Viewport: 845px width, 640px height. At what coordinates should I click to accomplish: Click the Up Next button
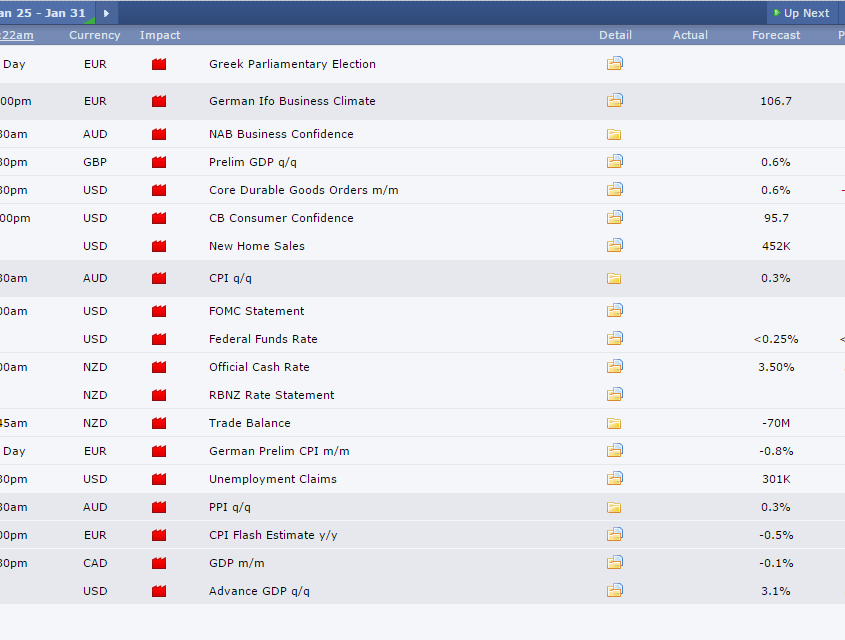tap(800, 13)
